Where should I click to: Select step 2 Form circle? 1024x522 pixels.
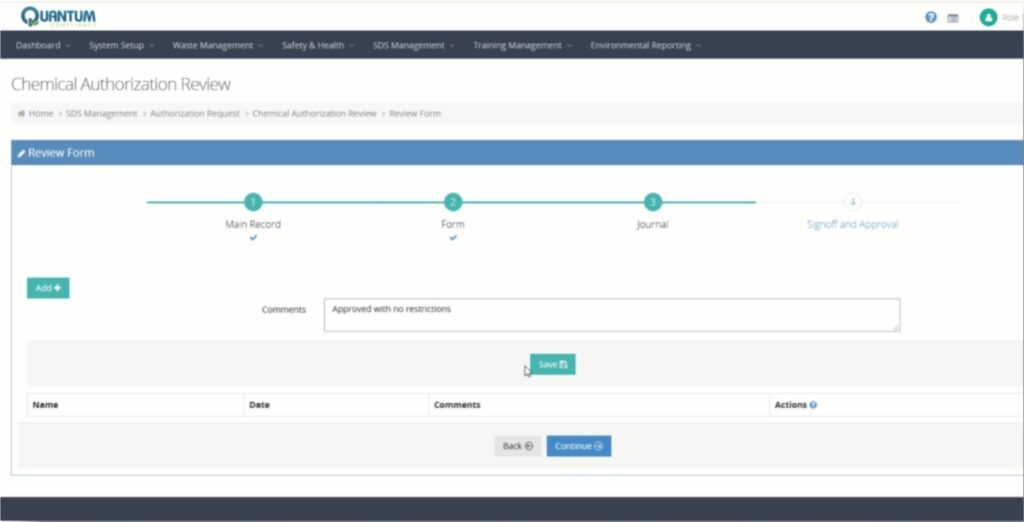coord(453,202)
